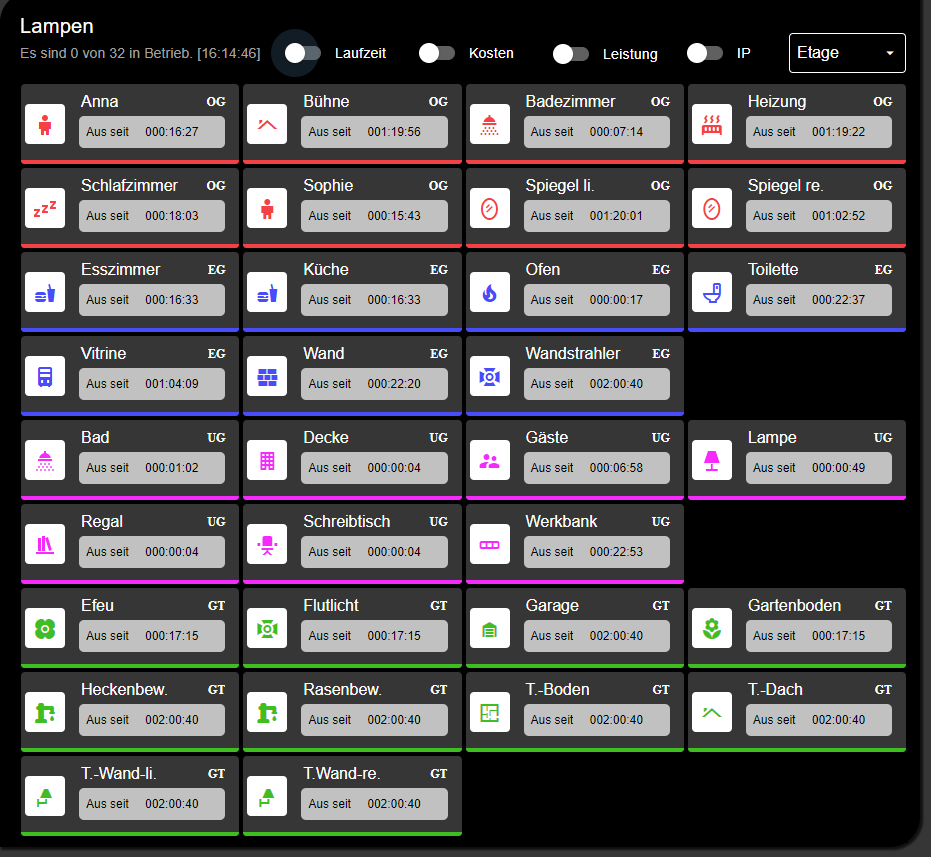931x857 pixels.
Task: Click the Schreibtisch desk chair icon
Action: pos(267,545)
